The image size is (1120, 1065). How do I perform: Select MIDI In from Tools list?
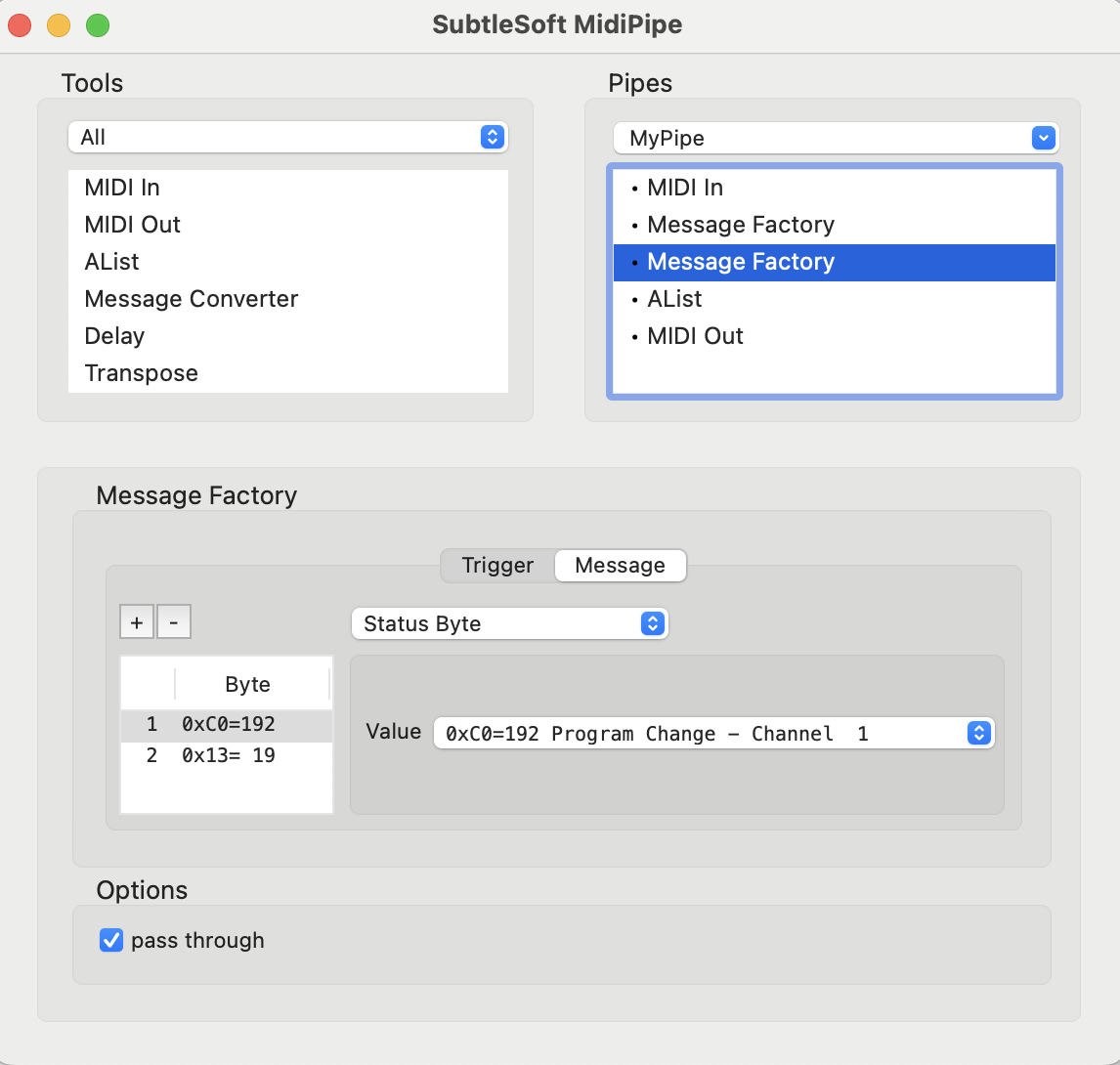point(122,188)
